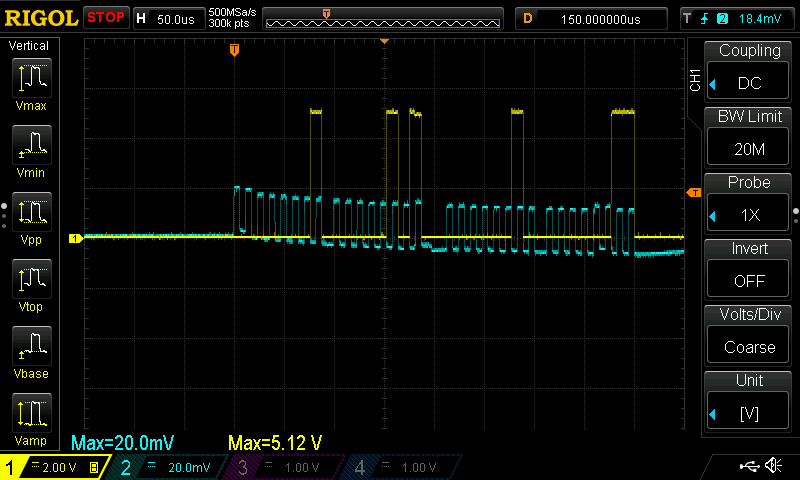Screen dimensions: 800x480
Task: Select the Vbase measurement icon
Action: coord(32,346)
